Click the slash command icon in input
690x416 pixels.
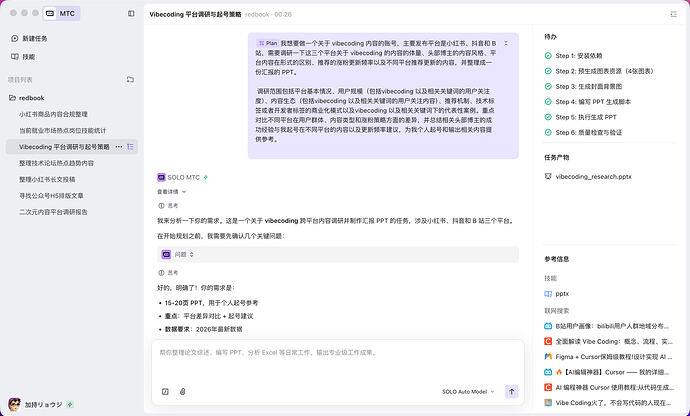tap(165, 391)
